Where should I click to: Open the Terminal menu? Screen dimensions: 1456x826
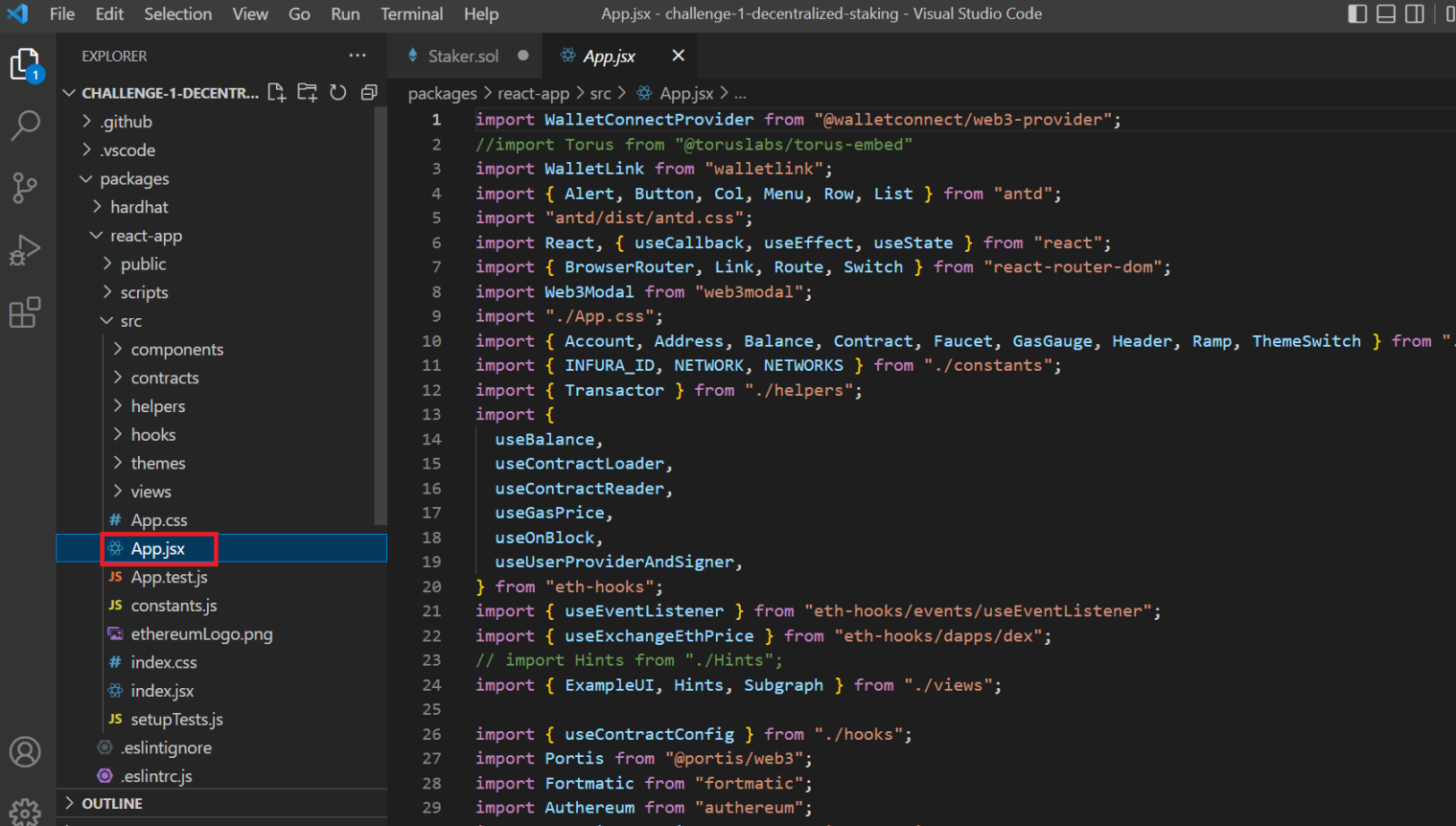[x=411, y=13]
